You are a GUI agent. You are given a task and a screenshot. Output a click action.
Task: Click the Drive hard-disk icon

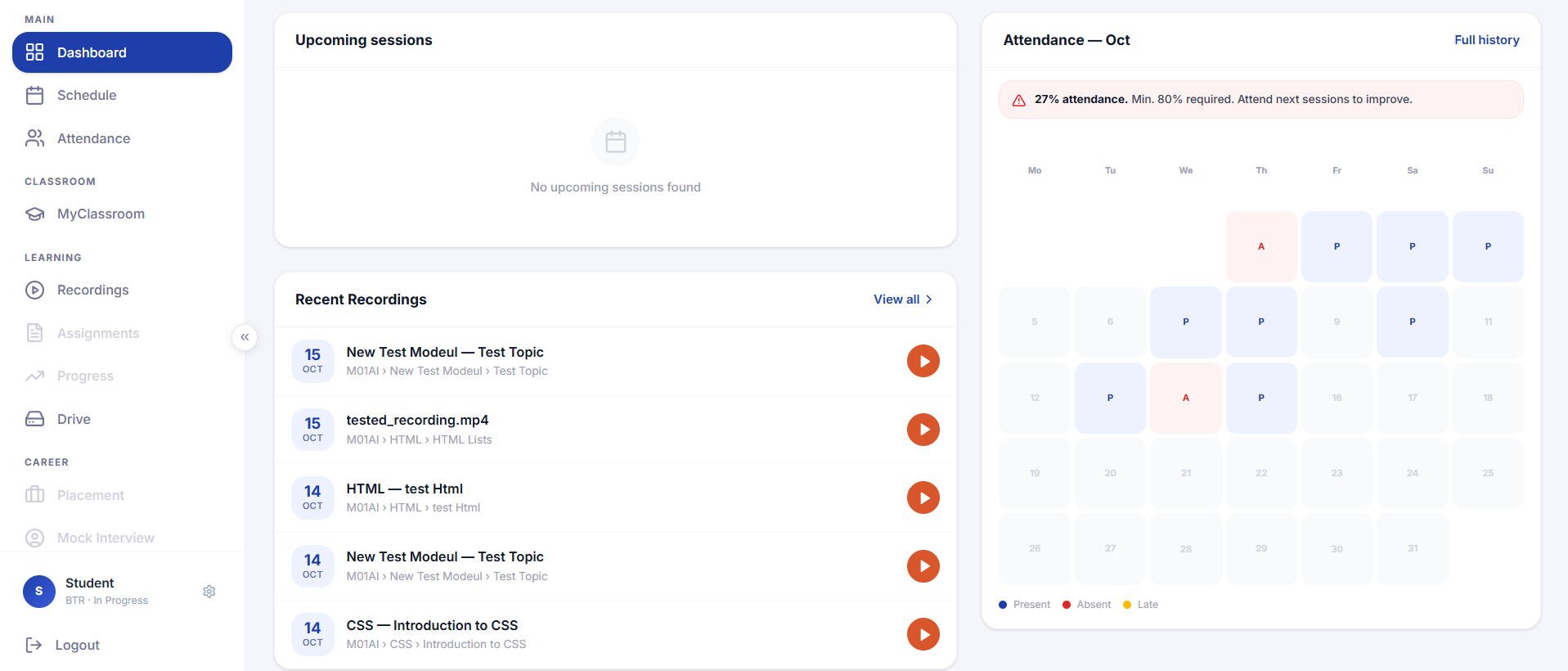click(34, 419)
